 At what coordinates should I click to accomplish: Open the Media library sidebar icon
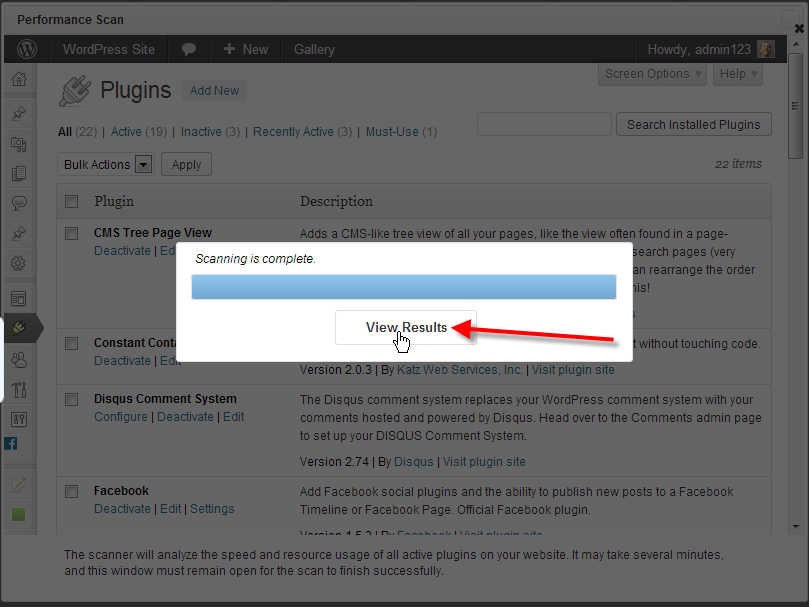coord(19,145)
